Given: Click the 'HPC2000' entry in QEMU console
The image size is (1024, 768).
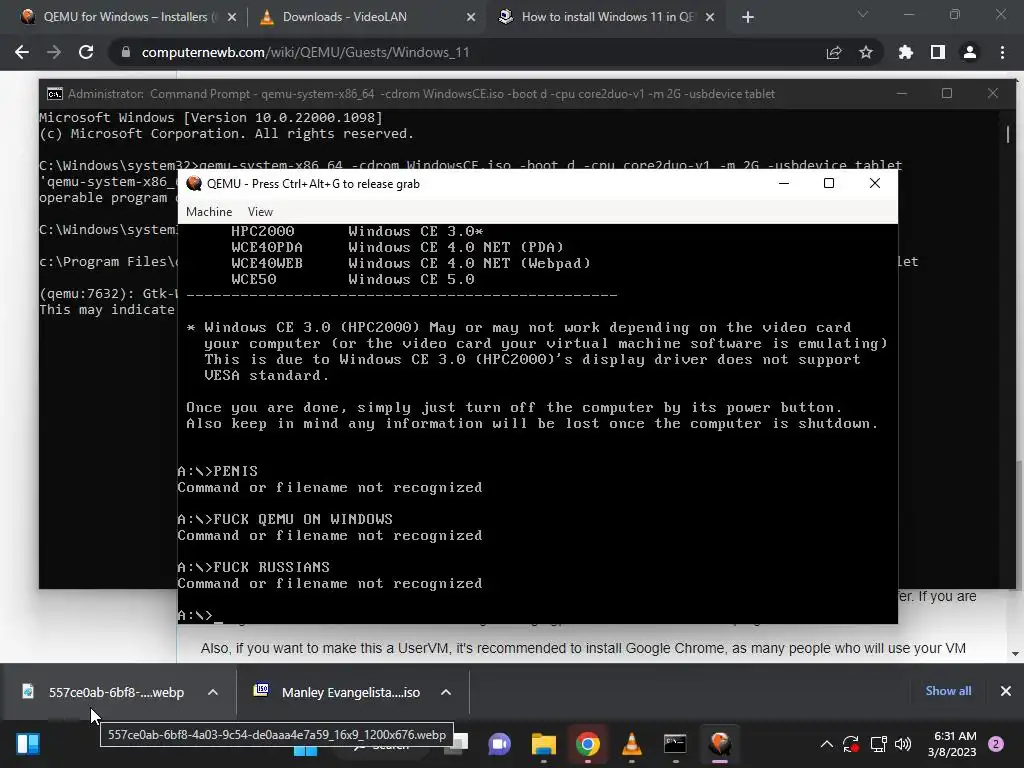Looking at the screenshot, I should click(x=263, y=231).
